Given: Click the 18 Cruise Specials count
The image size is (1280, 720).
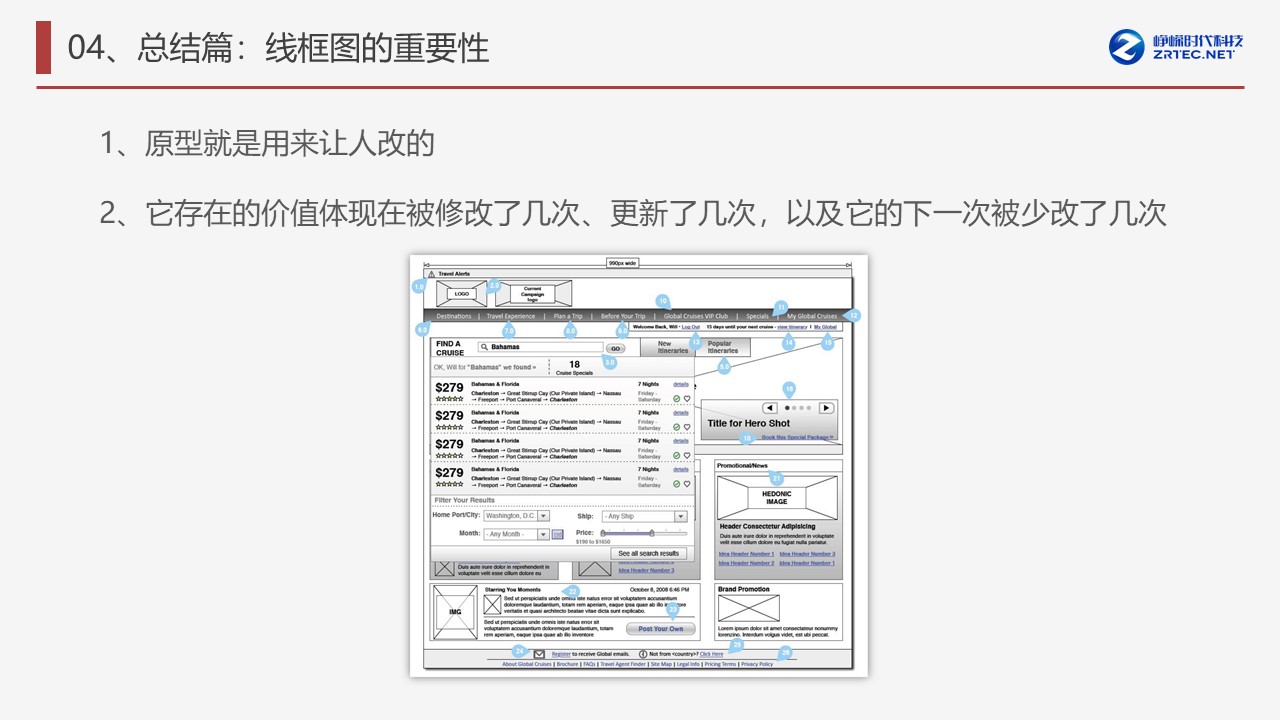Looking at the screenshot, I should 574,367.
